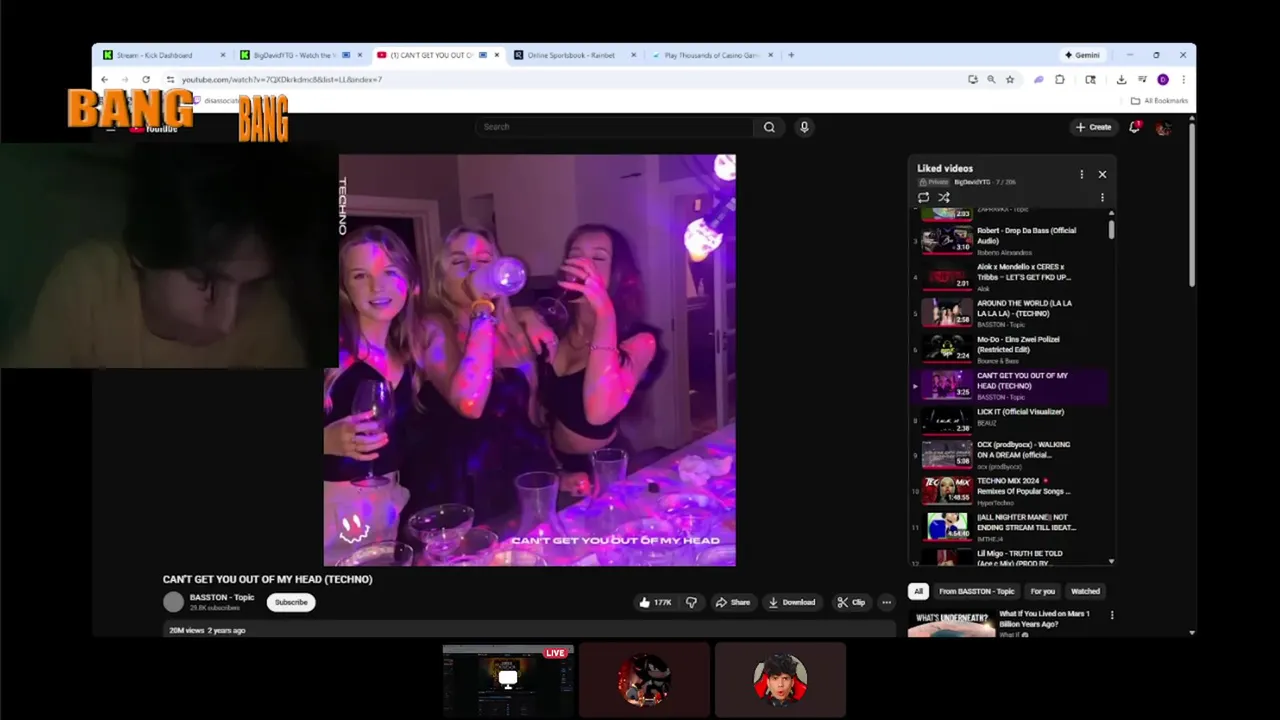The image size is (1280, 720).
Task: Select the For you filter chip
Action: (1042, 591)
